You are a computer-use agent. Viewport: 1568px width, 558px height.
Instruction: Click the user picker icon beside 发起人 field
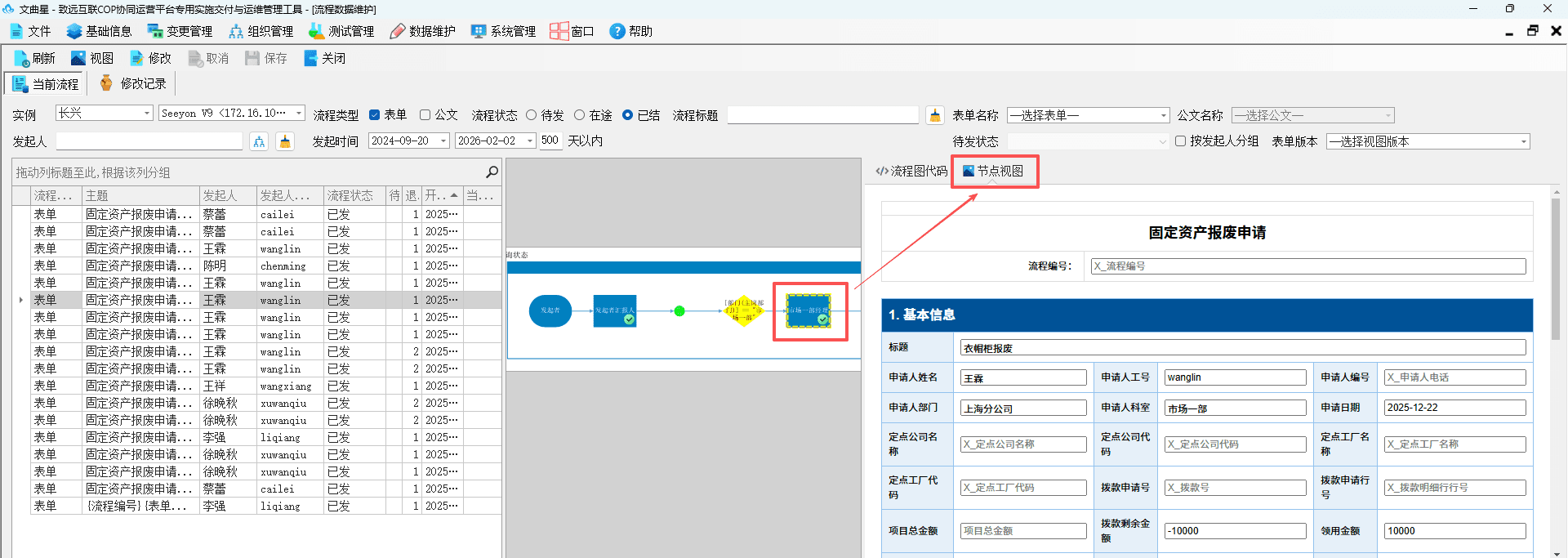[x=259, y=141]
